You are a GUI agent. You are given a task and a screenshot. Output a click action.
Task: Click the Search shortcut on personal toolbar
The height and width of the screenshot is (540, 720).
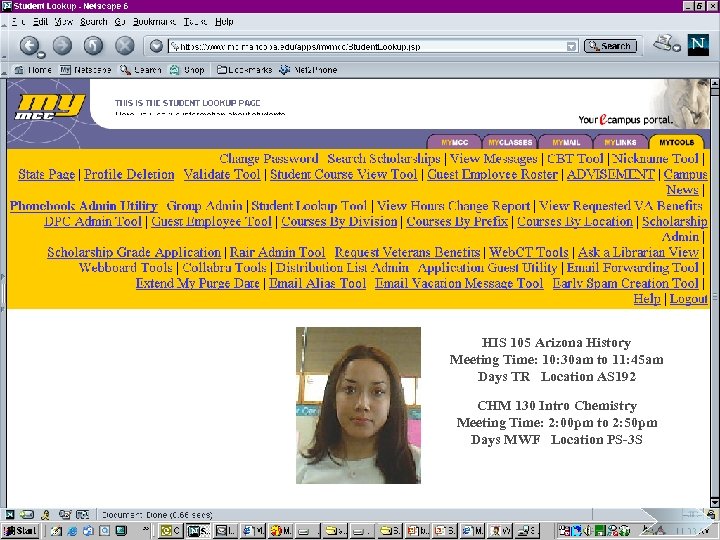click(141, 70)
